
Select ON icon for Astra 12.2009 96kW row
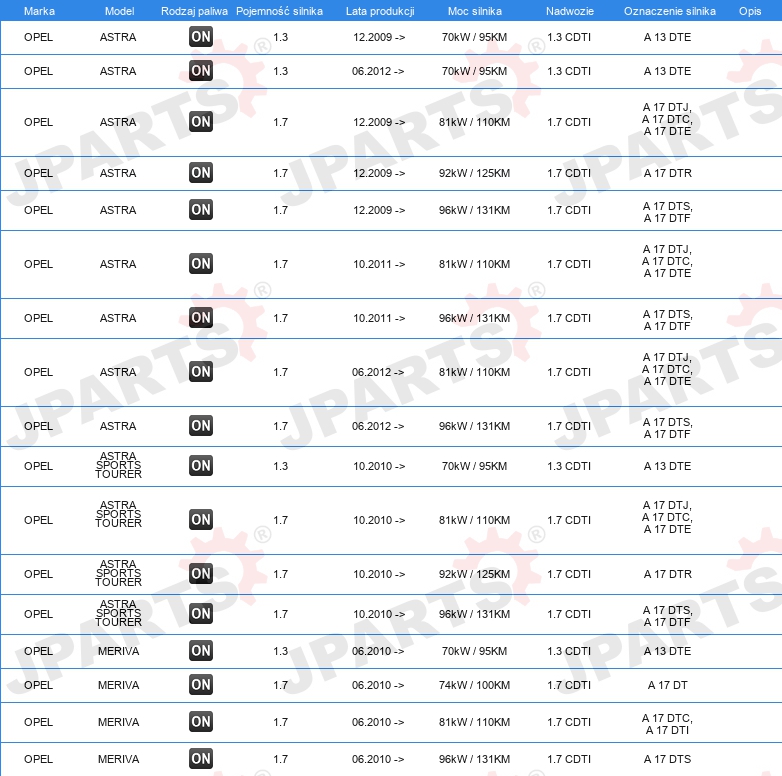point(201,209)
